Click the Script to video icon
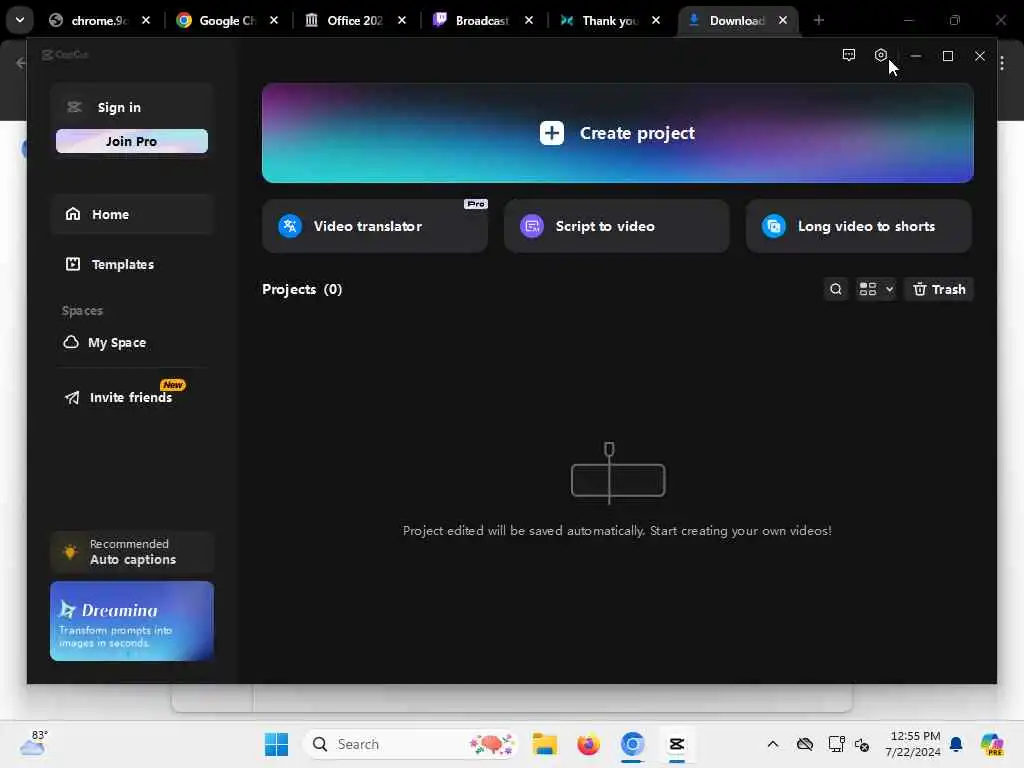This screenshot has width=1024, height=768. (532, 226)
